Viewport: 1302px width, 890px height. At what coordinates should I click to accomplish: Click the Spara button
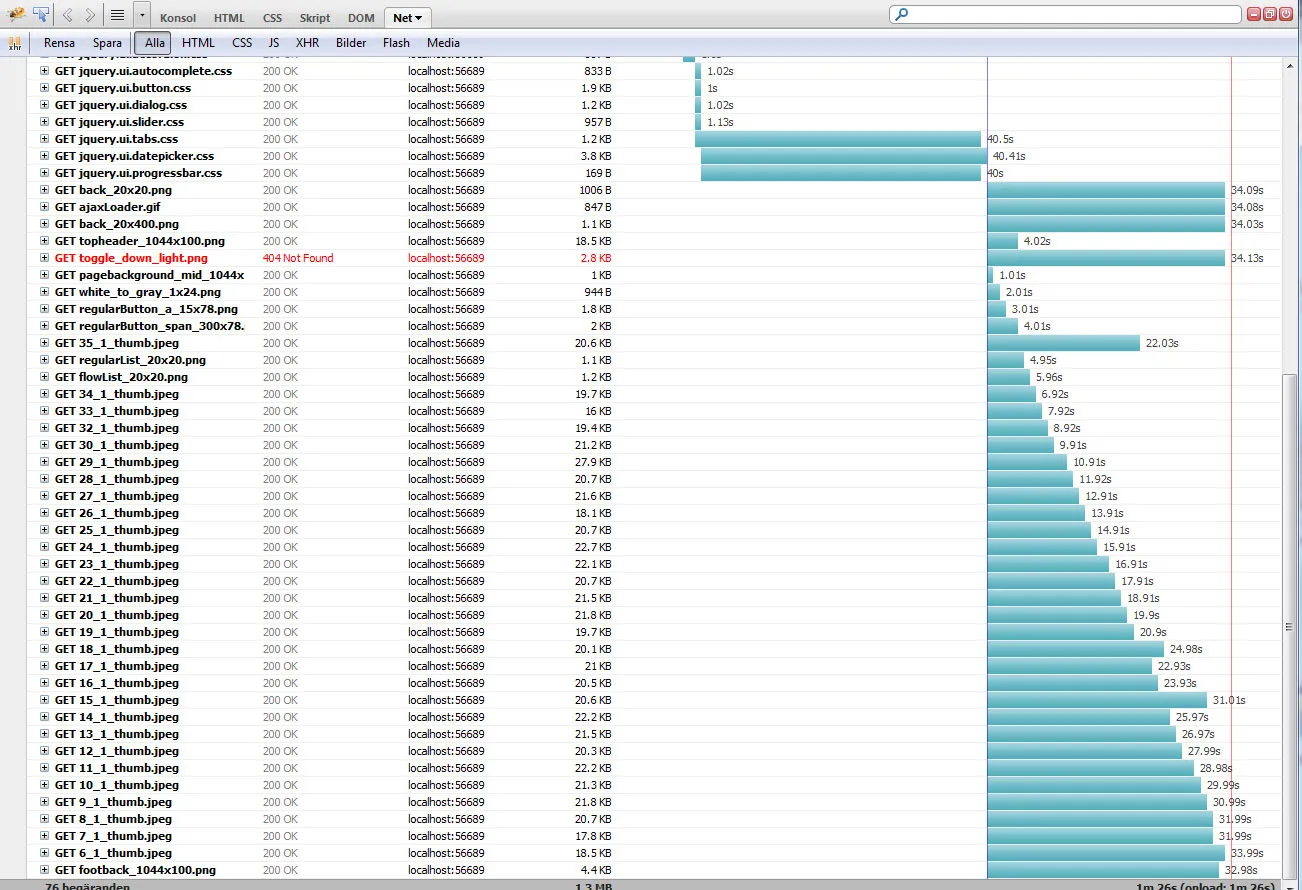click(x=107, y=43)
